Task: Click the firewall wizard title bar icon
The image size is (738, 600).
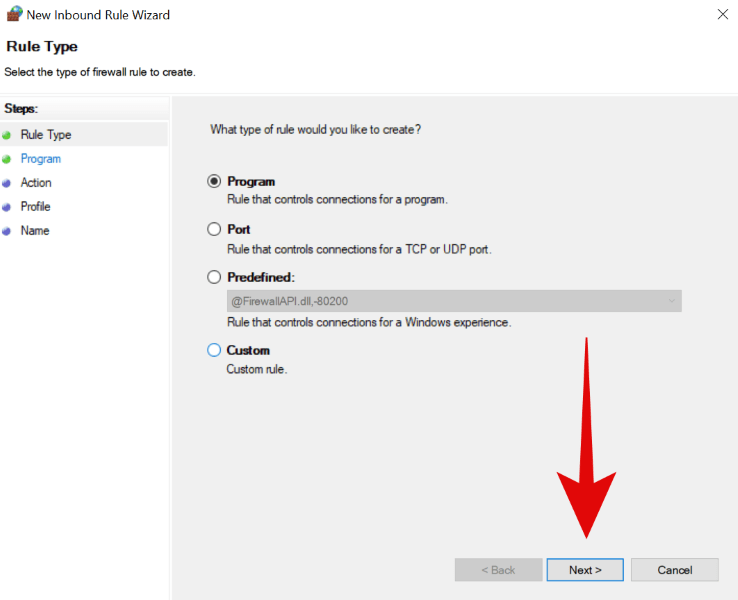Action: tap(14, 15)
